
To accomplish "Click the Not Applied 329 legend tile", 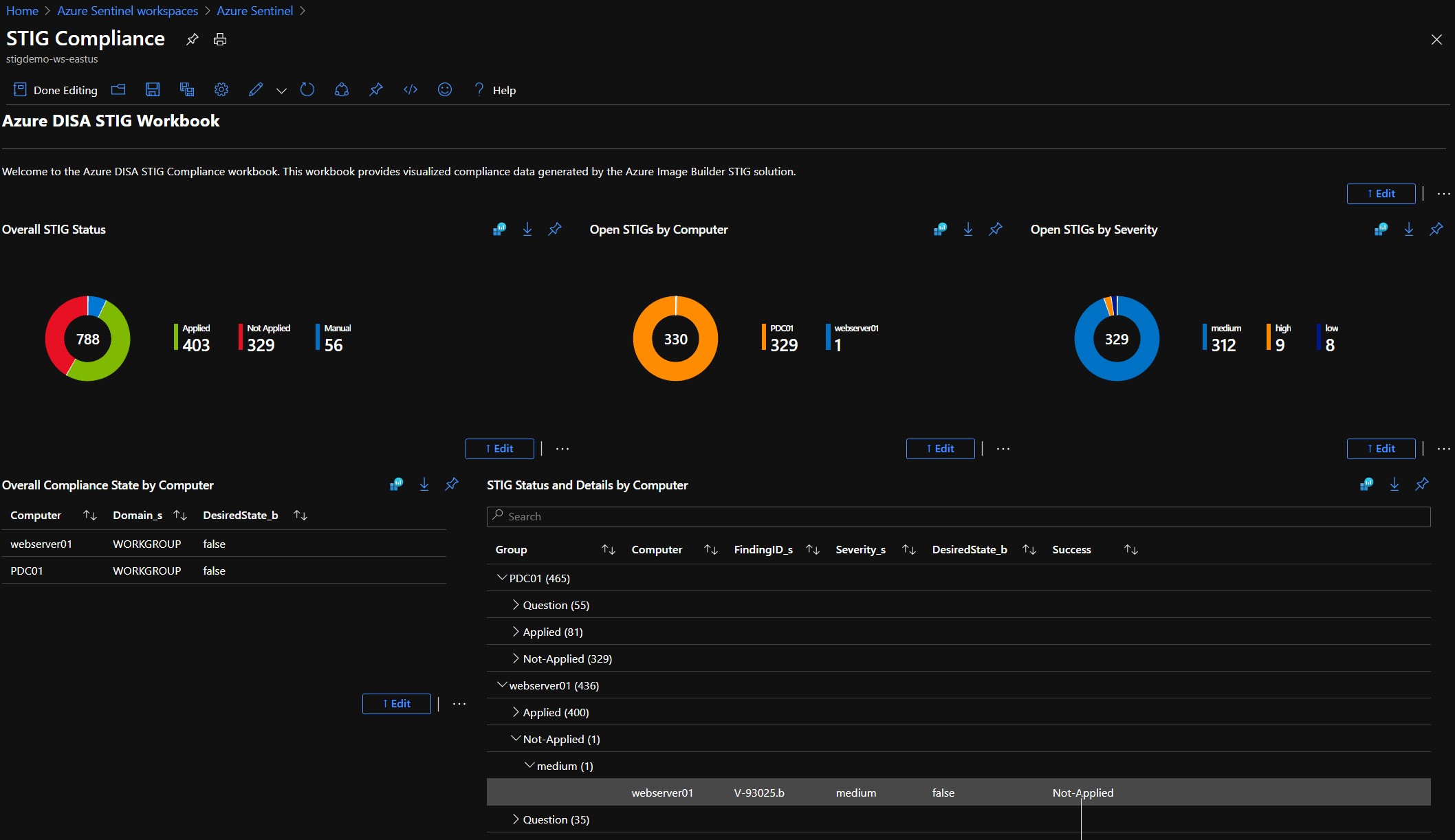I will [x=265, y=338].
